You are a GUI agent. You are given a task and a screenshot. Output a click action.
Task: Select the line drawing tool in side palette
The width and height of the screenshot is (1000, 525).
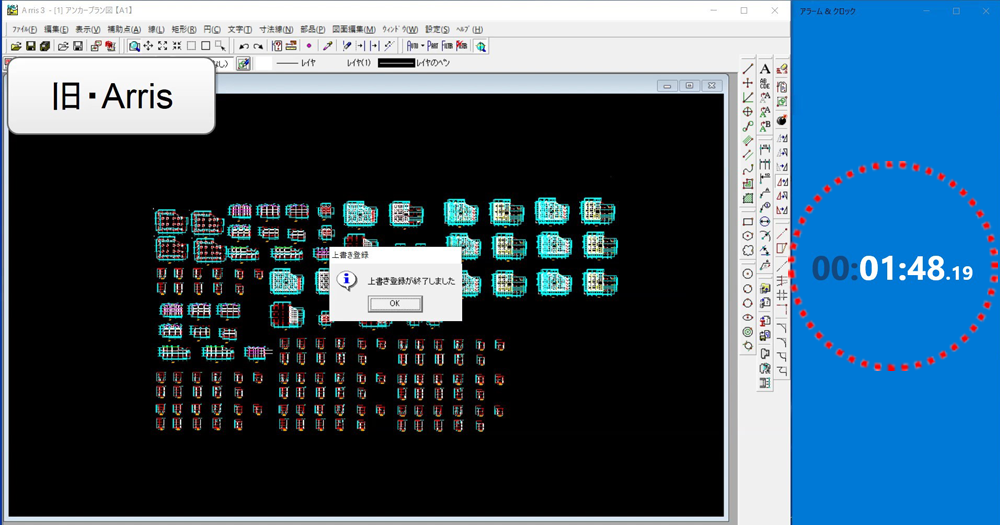[x=747, y=69]
